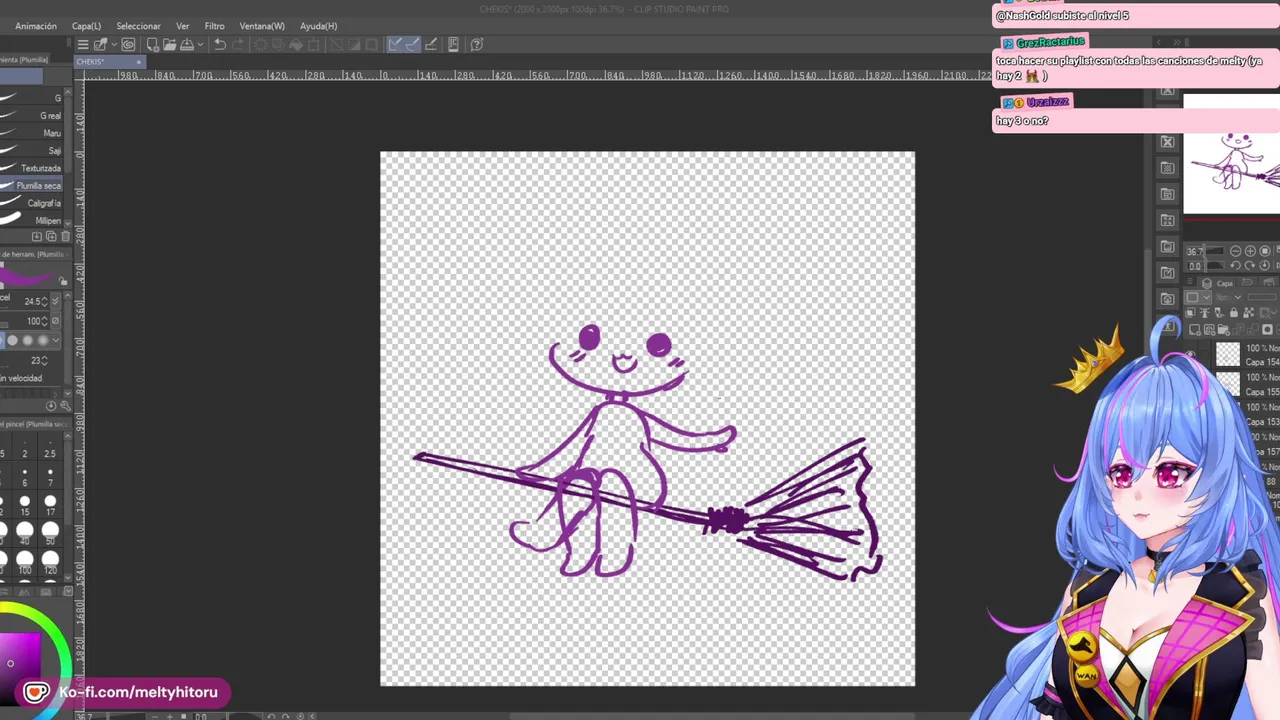Click the Navigator preview thumbnail
Image resolution: width=1280 pixels, height=720 pixels.
[1232, 156]
